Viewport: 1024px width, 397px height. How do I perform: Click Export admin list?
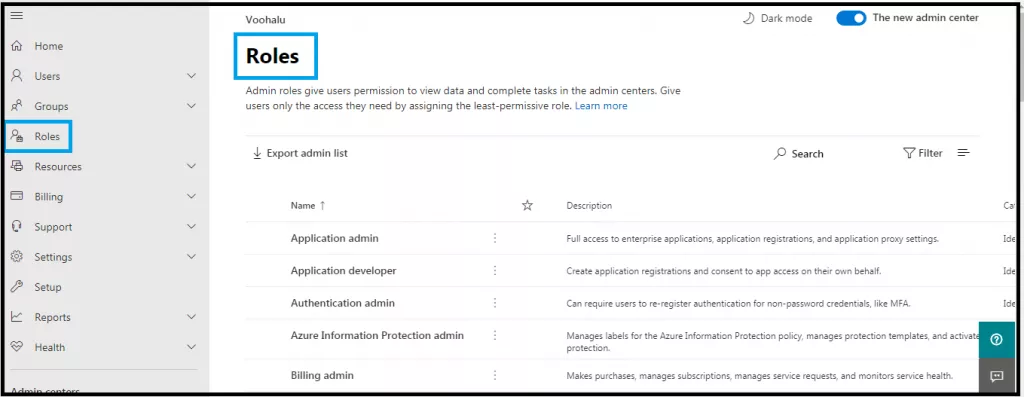[300, 153]
